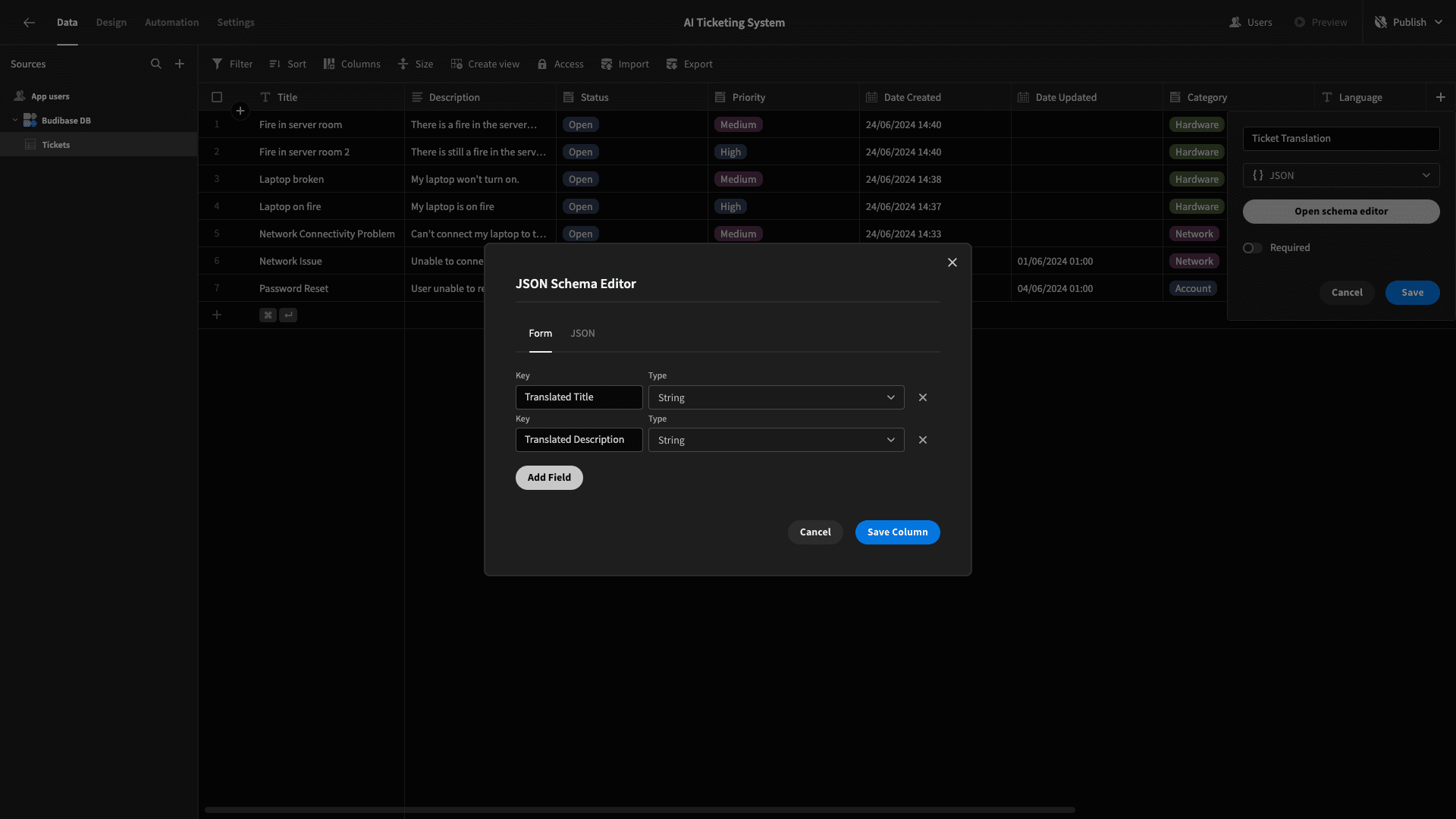Open Type dropdown for Translated Title
Screen dimensions: 1456x819
(x=777, y=397)
